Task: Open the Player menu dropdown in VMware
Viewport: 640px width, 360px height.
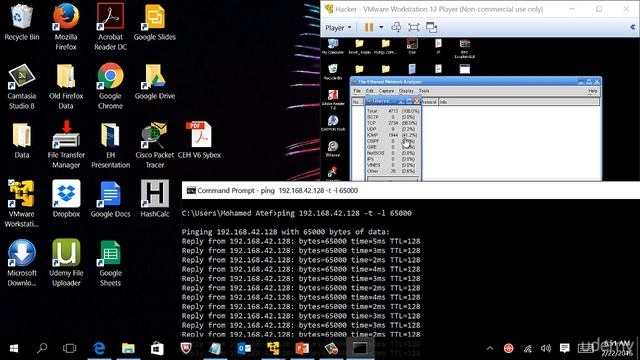Action: (338, 28)
